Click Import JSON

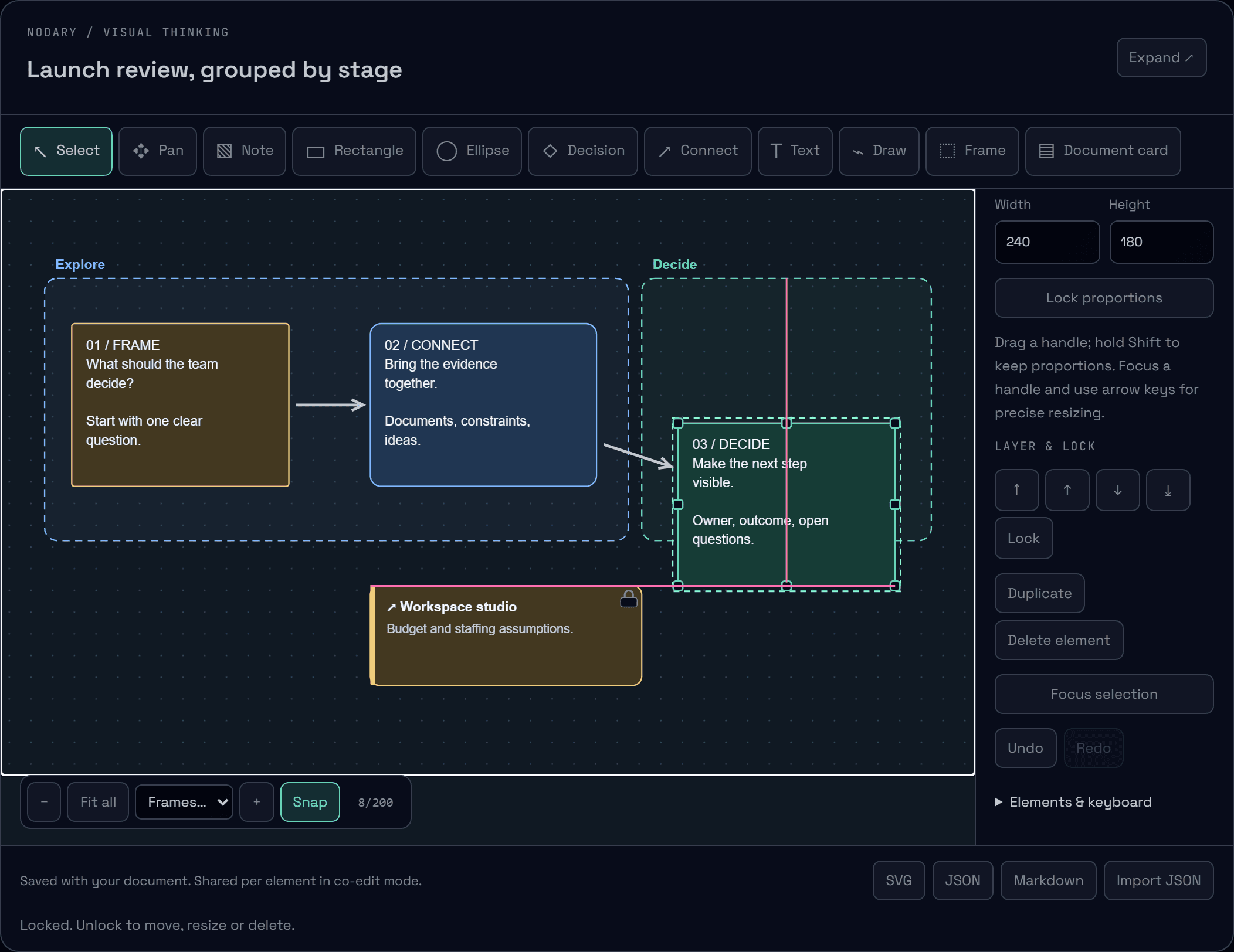(x=1159, y=880)
